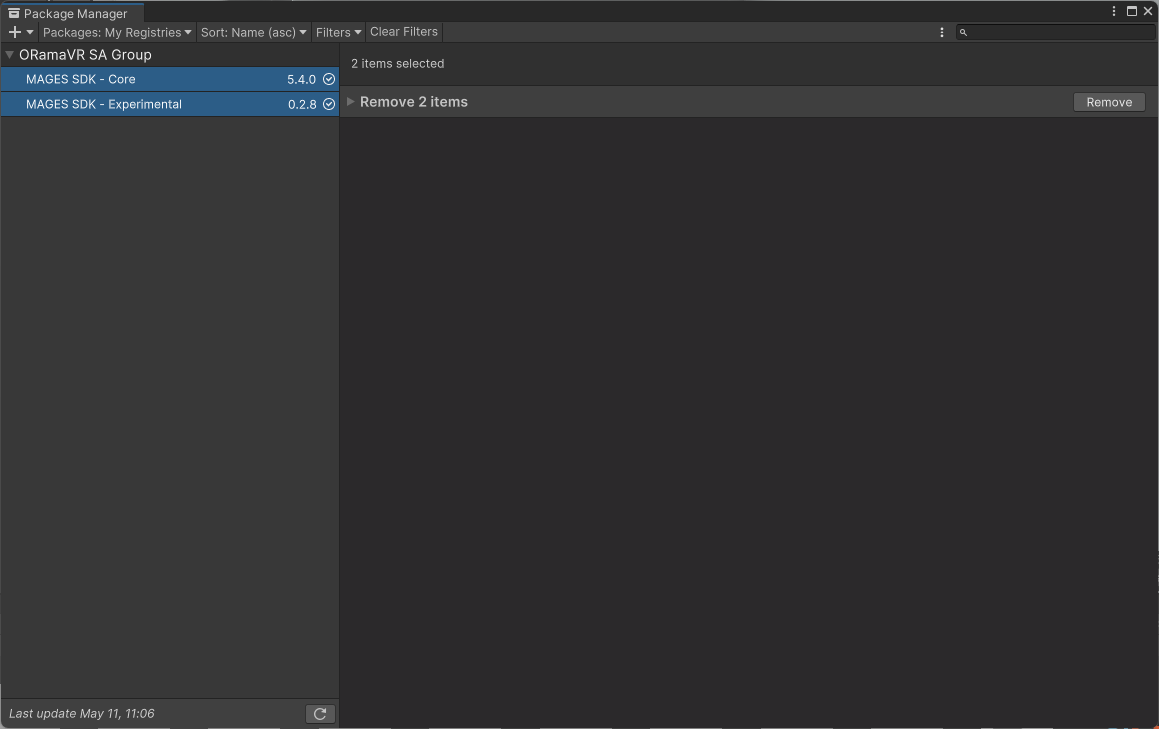Click the search magnifier icon

pyautogui.click(x=963, y=33)
